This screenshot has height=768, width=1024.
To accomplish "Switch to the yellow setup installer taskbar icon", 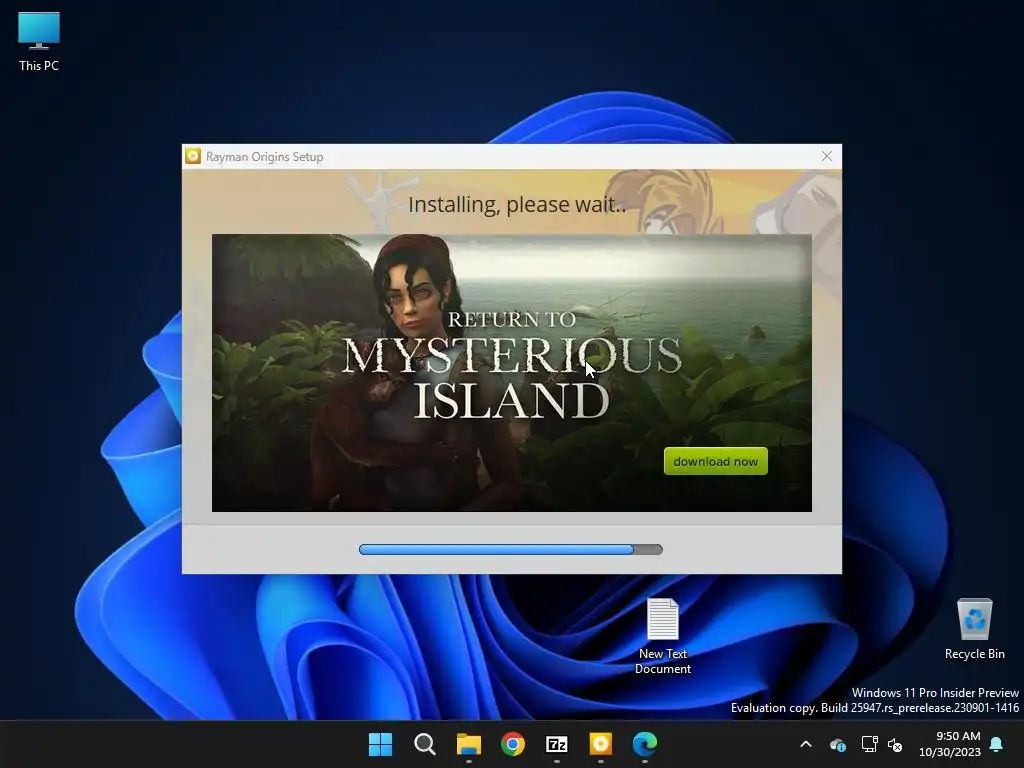I will 601,744.
